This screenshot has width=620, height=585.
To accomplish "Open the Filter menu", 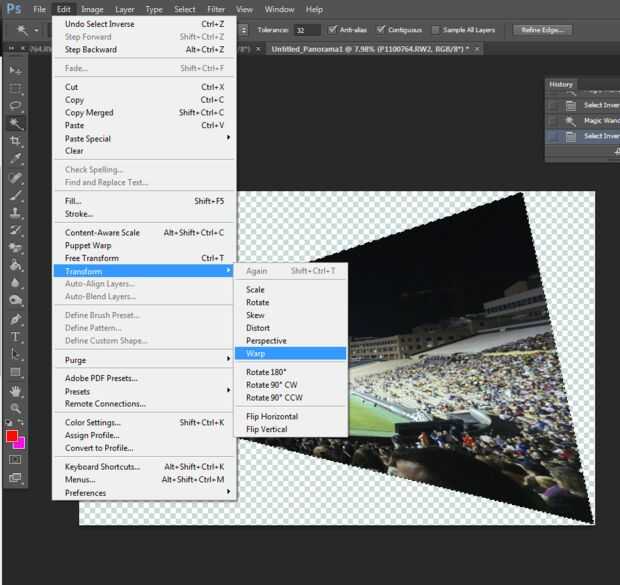I will pyautogui.click(x=216, y=9).
